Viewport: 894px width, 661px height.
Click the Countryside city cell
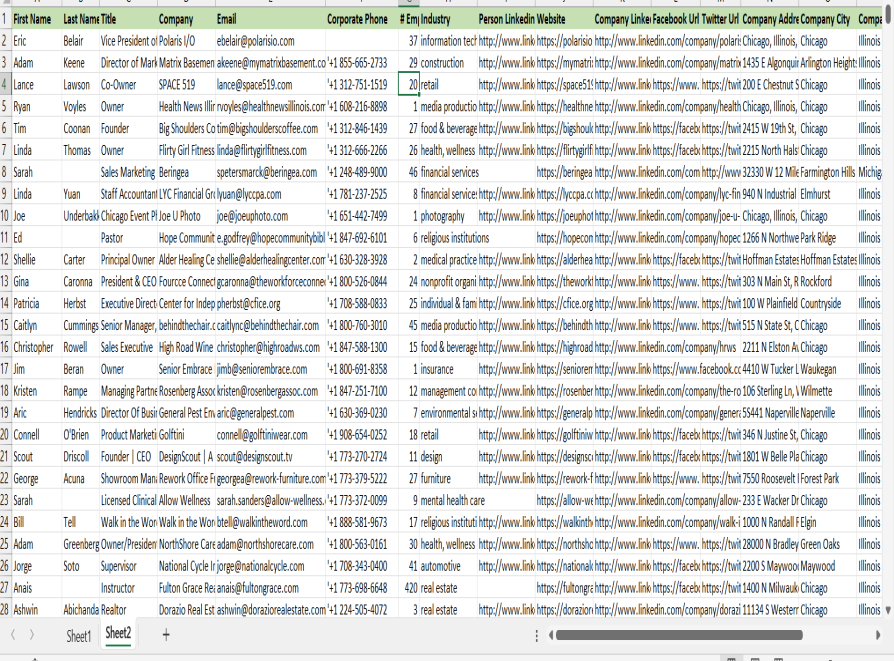tap(828, 303)
